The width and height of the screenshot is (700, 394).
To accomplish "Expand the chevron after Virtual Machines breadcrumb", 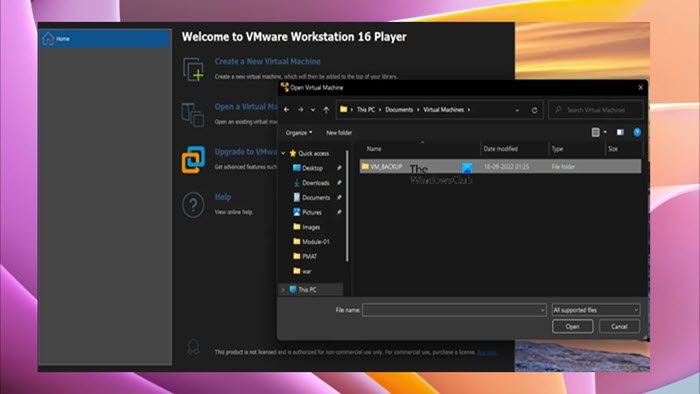I will [x=469, y=110].
